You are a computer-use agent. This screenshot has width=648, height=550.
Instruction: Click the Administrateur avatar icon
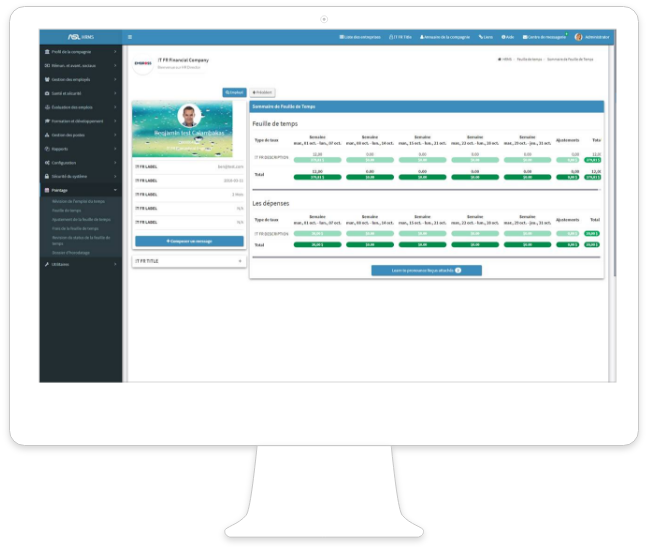579,37
